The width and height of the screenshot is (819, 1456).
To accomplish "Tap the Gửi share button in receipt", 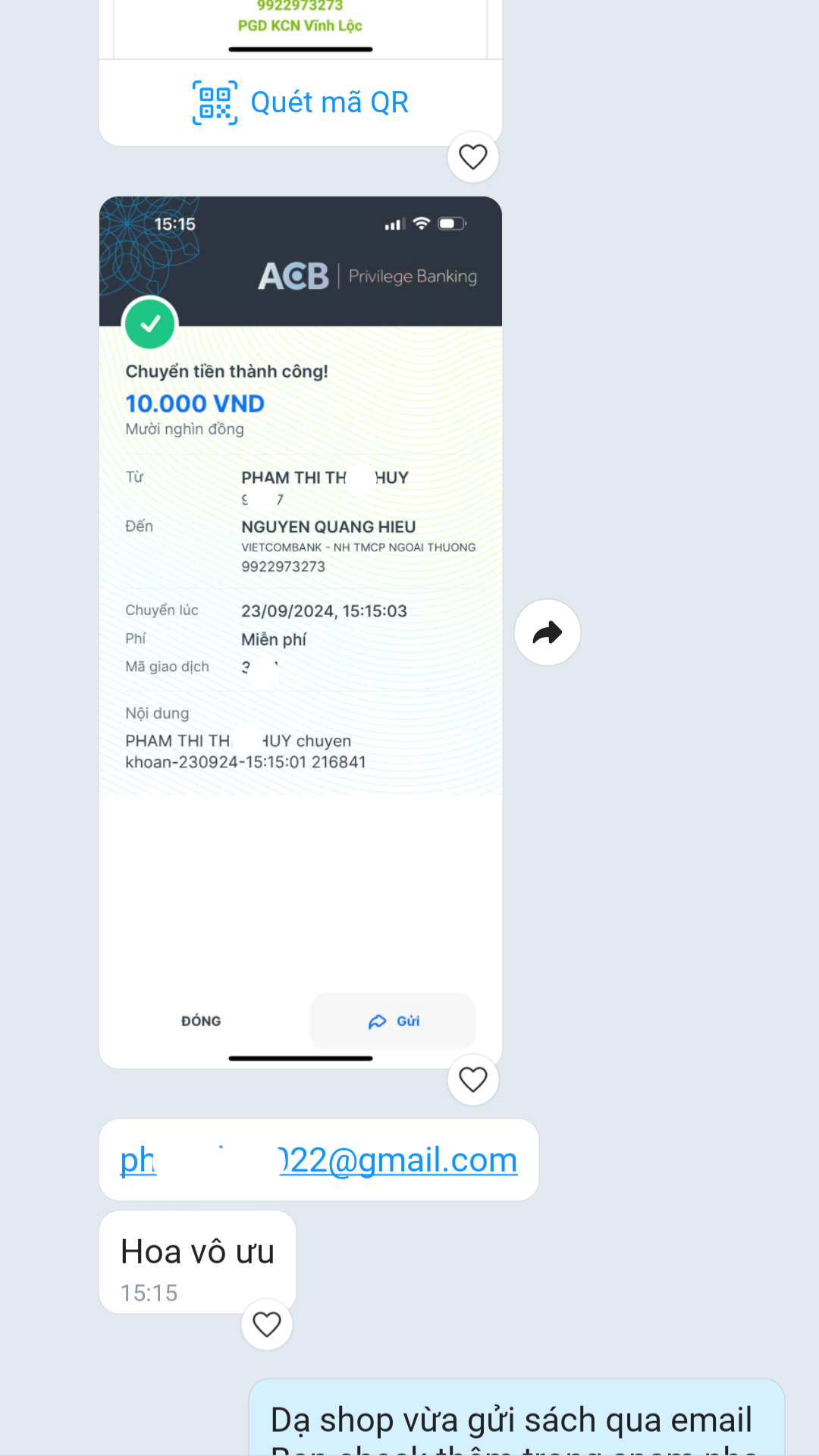I will pyautogui.click(x=393, y=1021).
